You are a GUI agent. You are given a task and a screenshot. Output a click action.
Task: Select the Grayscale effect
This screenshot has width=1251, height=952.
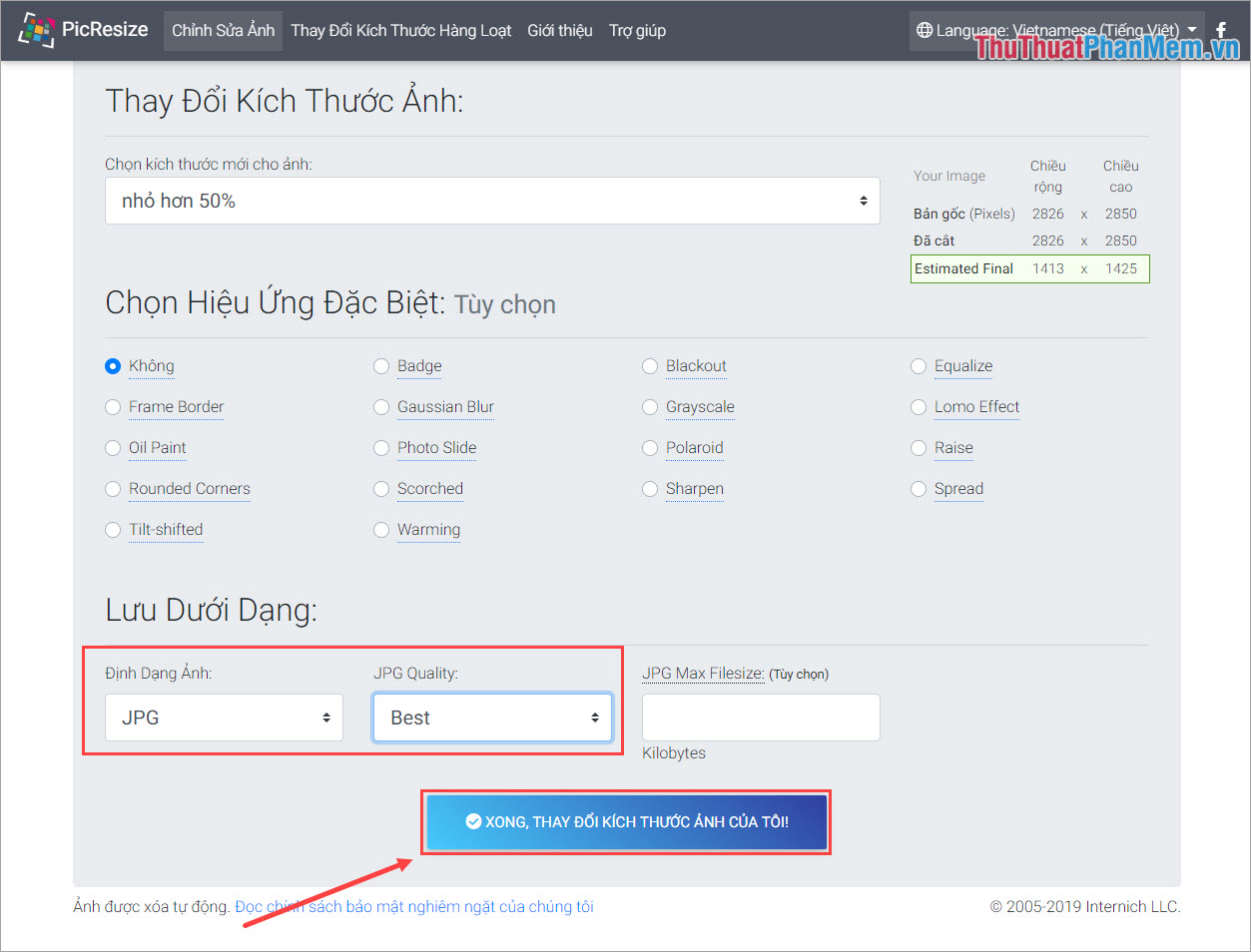(x=650, y=406)
